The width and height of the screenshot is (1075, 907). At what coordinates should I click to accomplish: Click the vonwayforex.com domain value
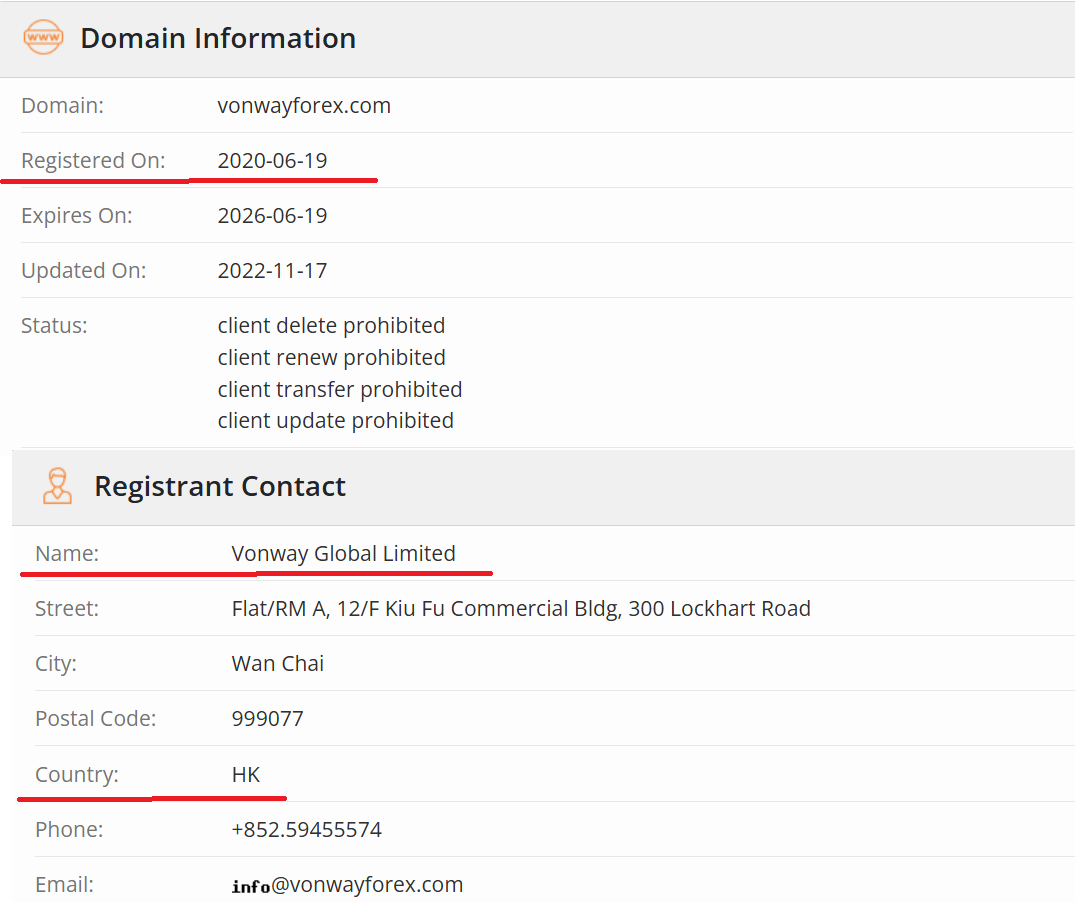[304, 105]
